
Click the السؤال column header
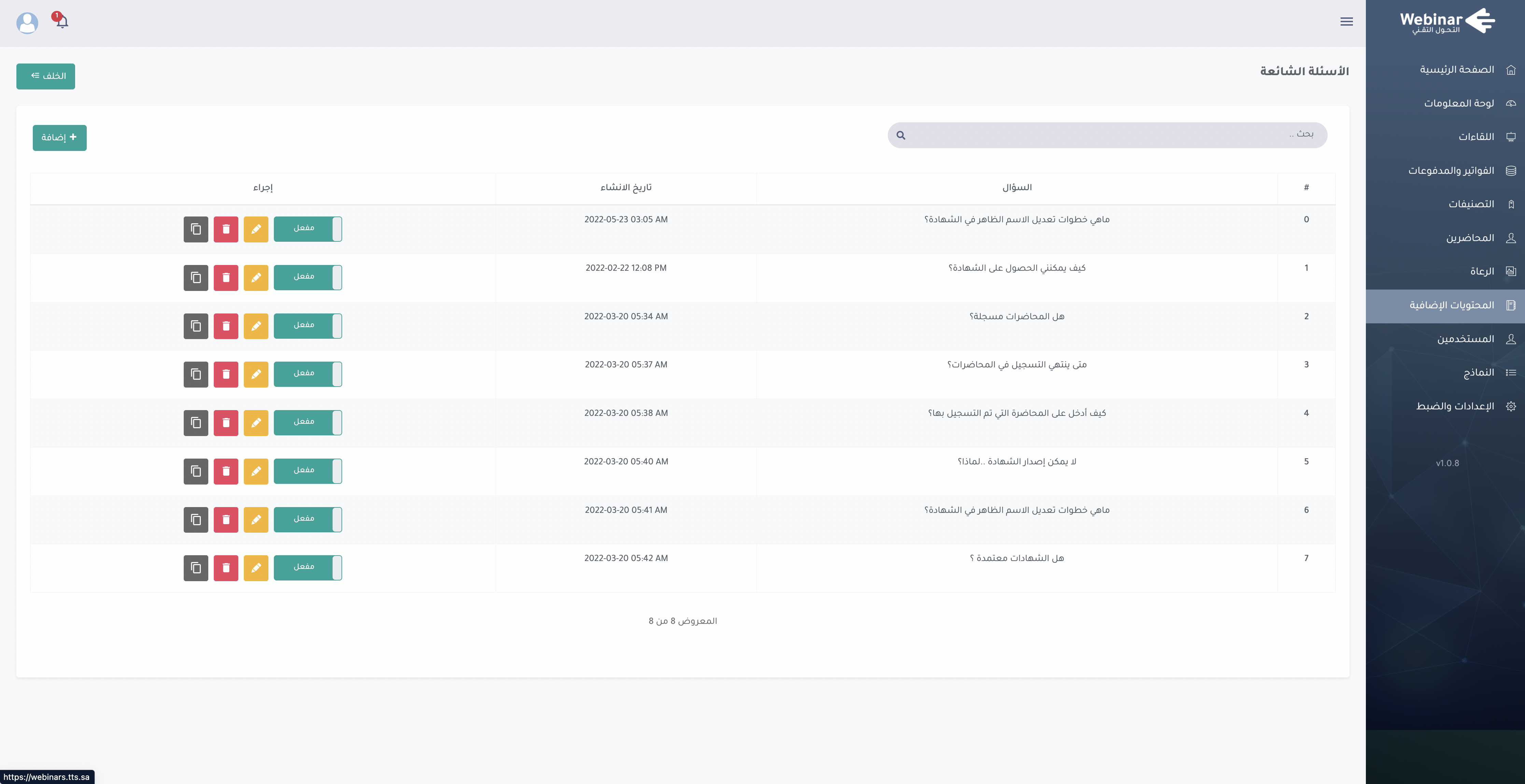pos(1017,188)
